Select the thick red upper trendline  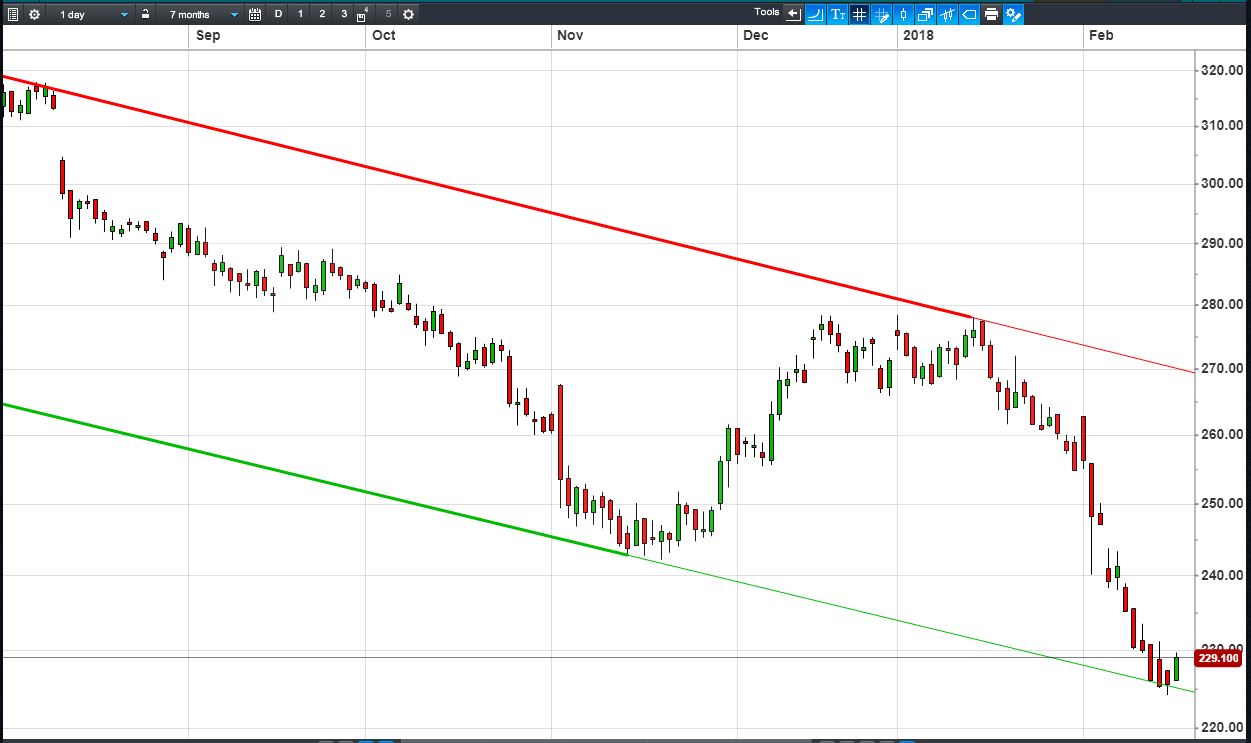click(488, 197)
